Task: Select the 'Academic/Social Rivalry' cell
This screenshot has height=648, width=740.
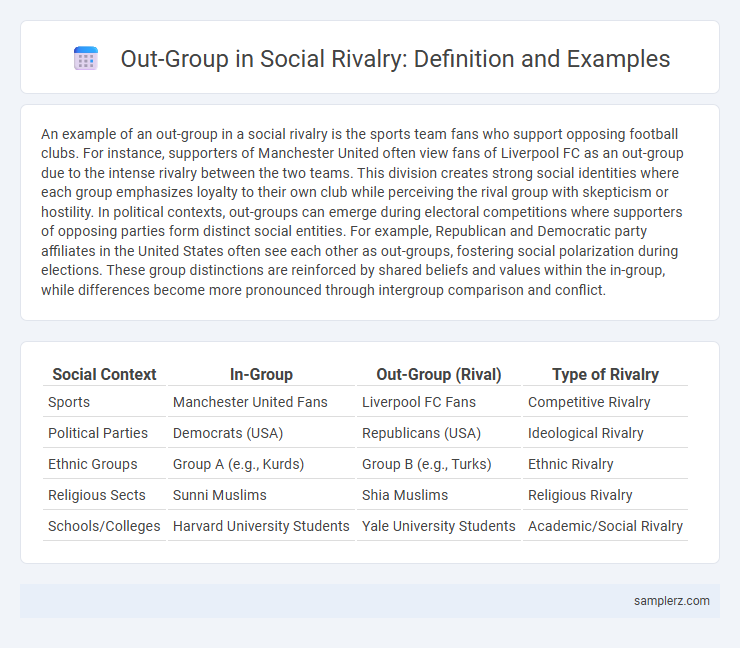Action: tap(605, 526)
